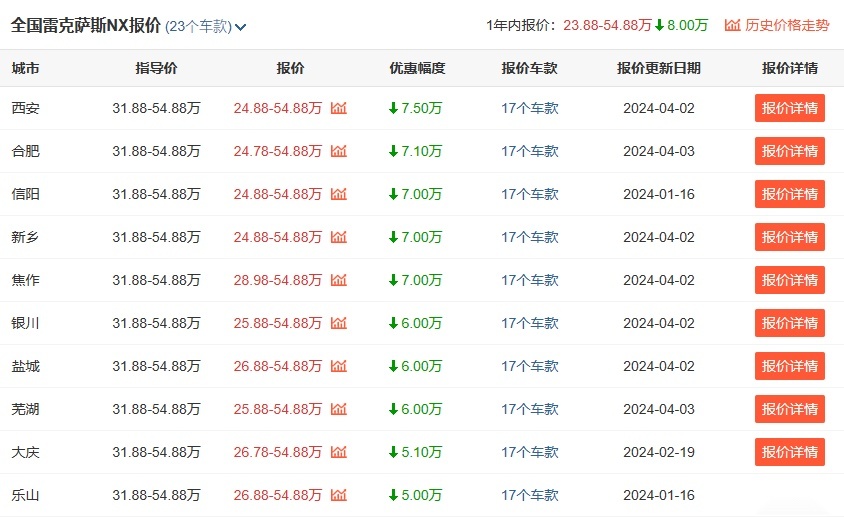Open price trend chart icon for 合肥

[339, 151]
